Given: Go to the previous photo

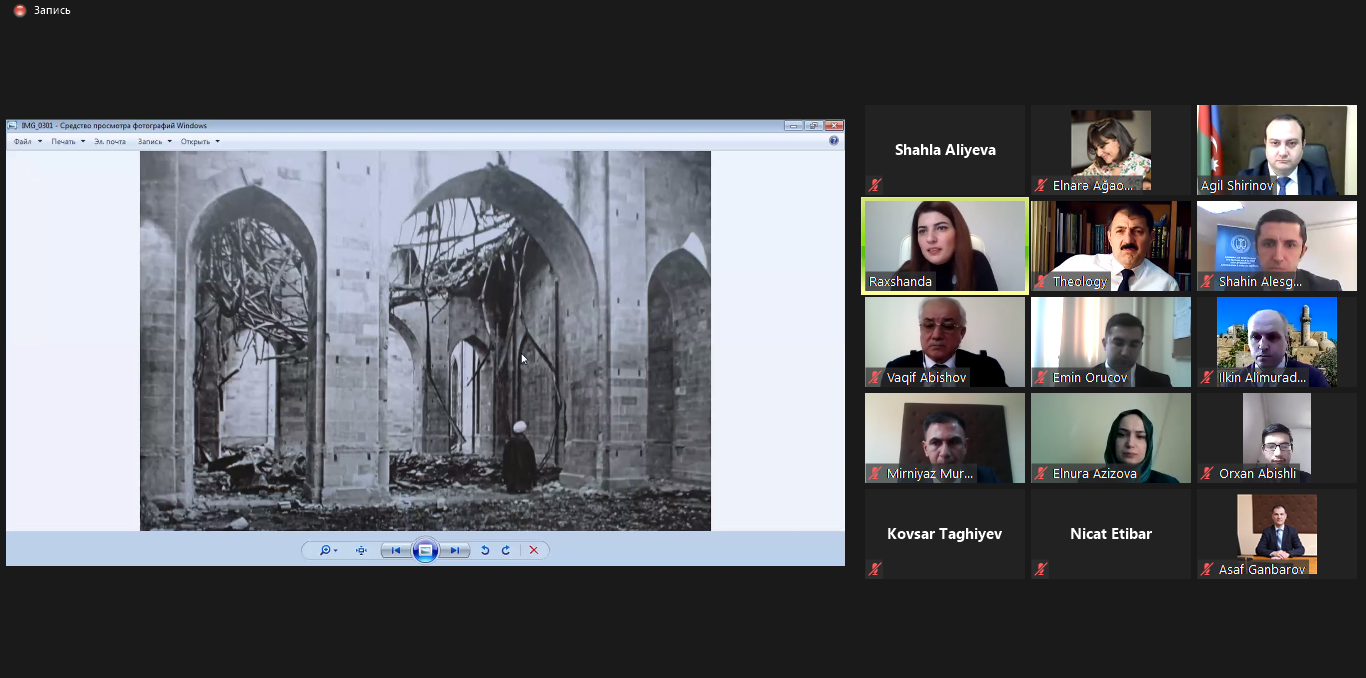Looking at the screenshot, I should [x=396, y=550].
